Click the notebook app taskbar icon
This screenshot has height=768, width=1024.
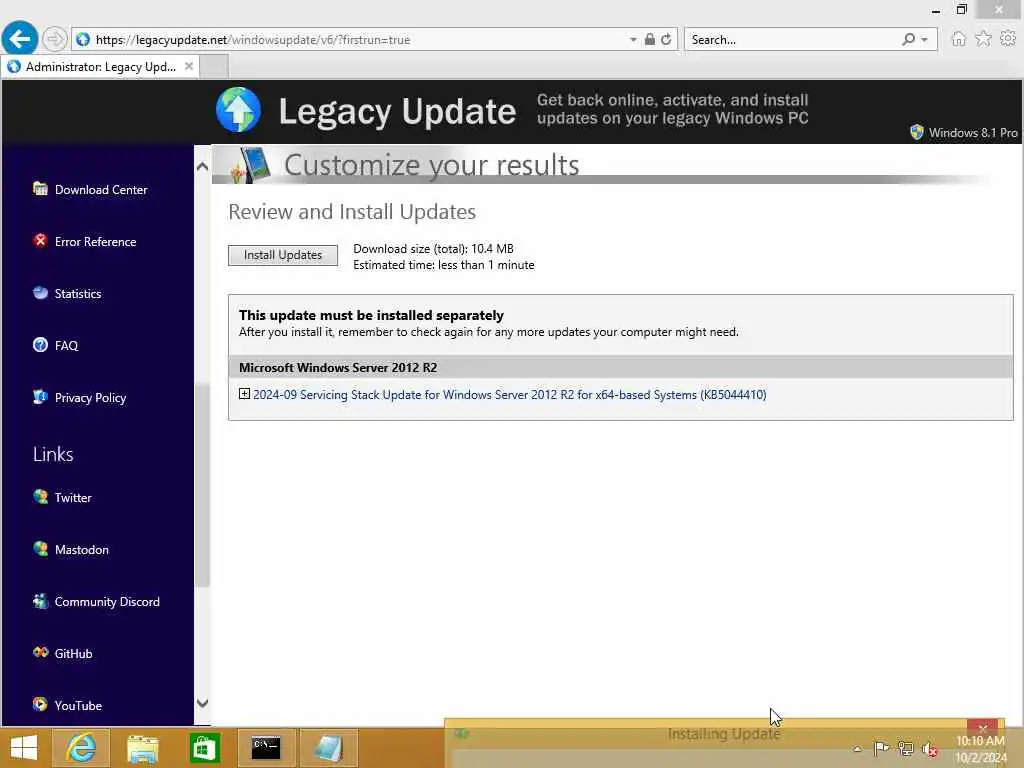click(328, 748)
